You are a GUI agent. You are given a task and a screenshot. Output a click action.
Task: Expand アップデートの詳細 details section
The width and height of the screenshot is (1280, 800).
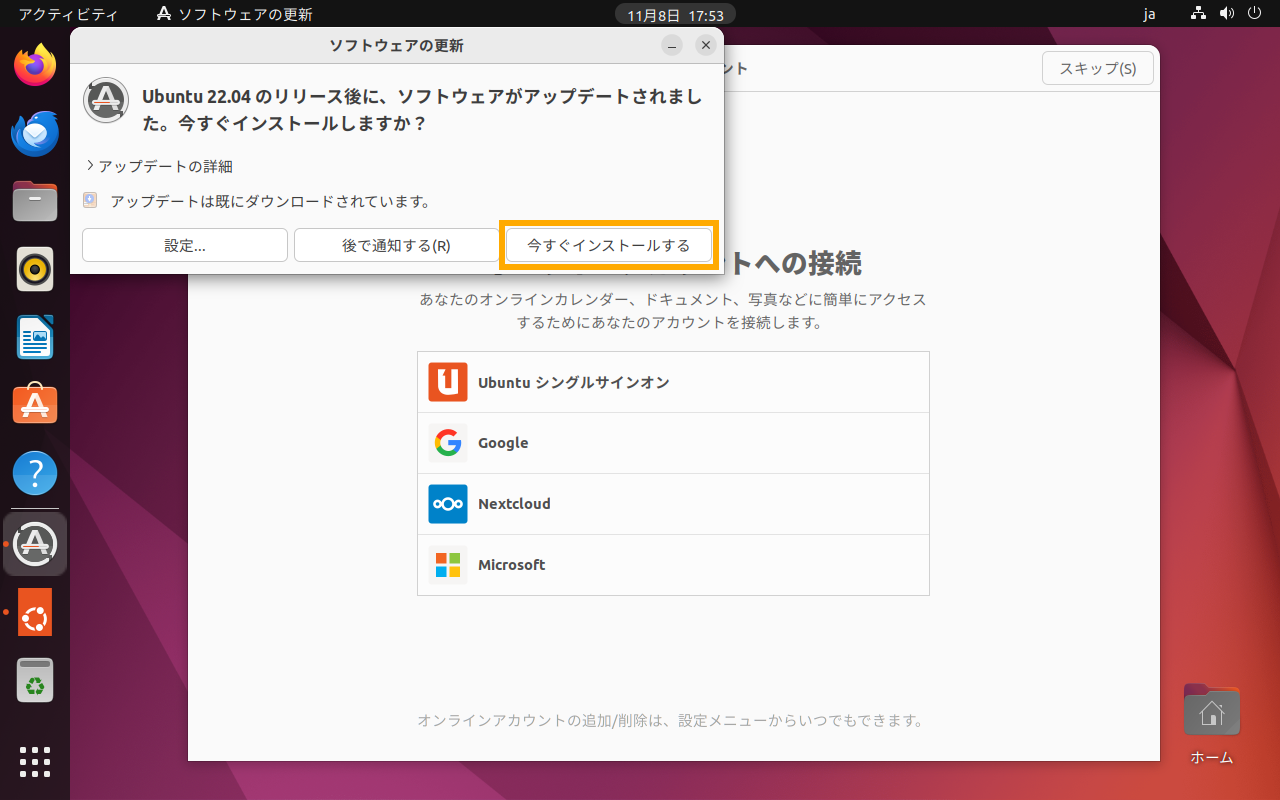coord(160,166)
